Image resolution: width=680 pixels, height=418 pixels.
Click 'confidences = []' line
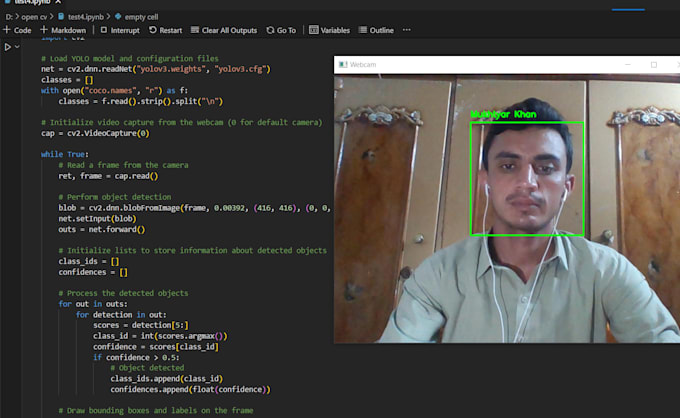[x=93, y=272]
